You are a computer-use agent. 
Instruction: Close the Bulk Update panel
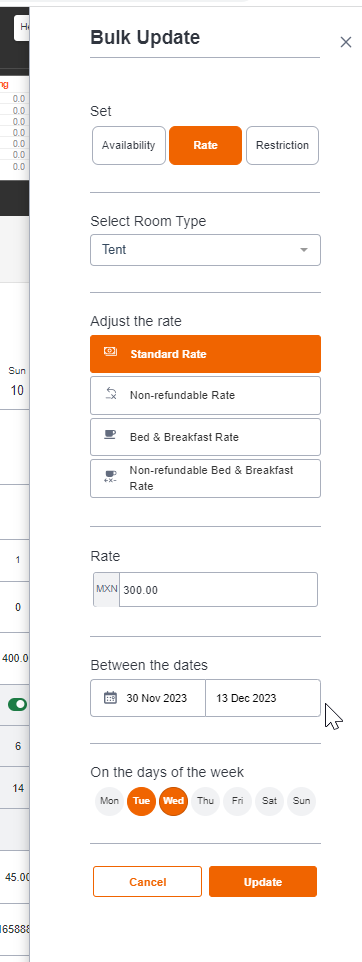(x=346, y=42)
